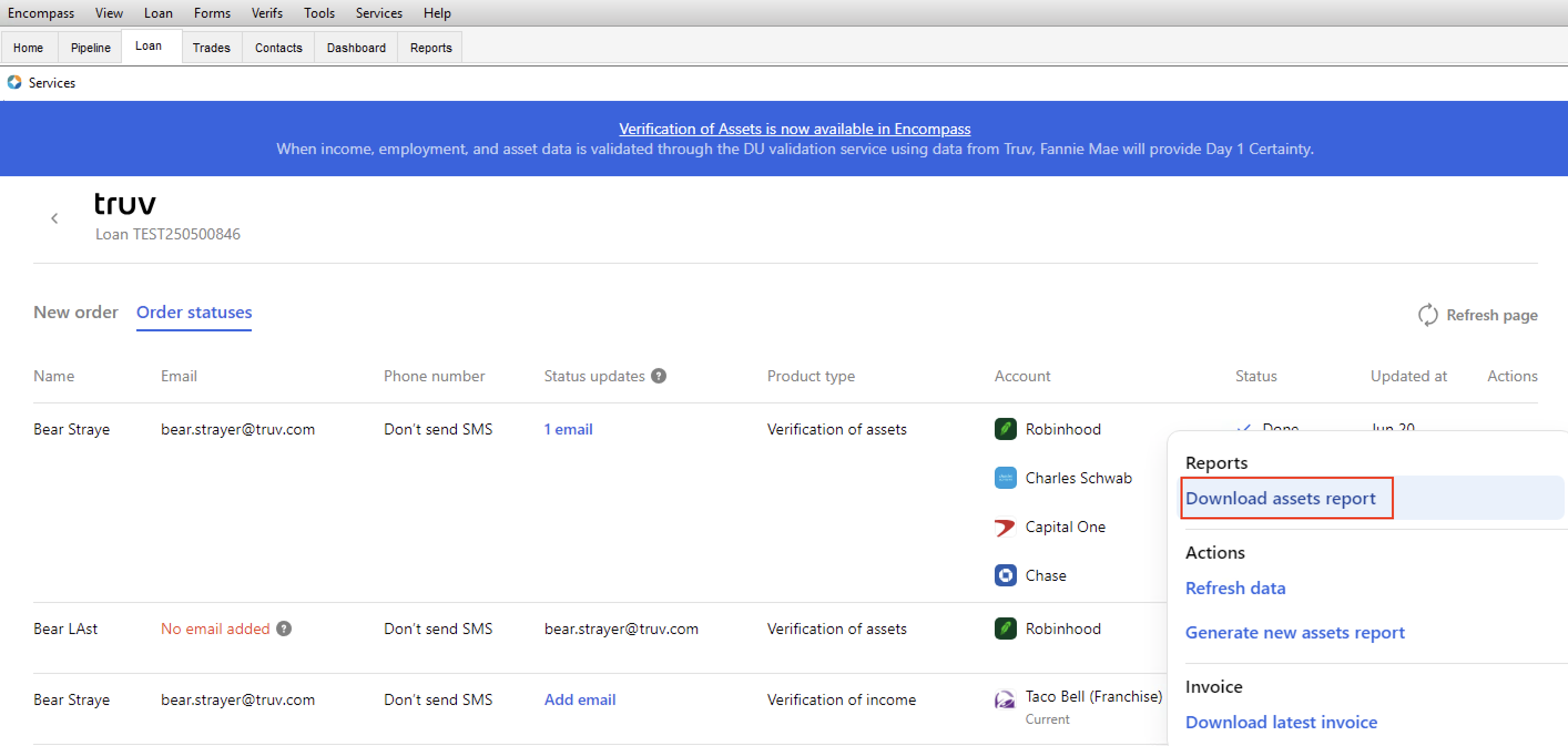Click the Taco Bell franchise icon
The height and width of the screenshot is (746, 1568).
[x=1006, y=700]
